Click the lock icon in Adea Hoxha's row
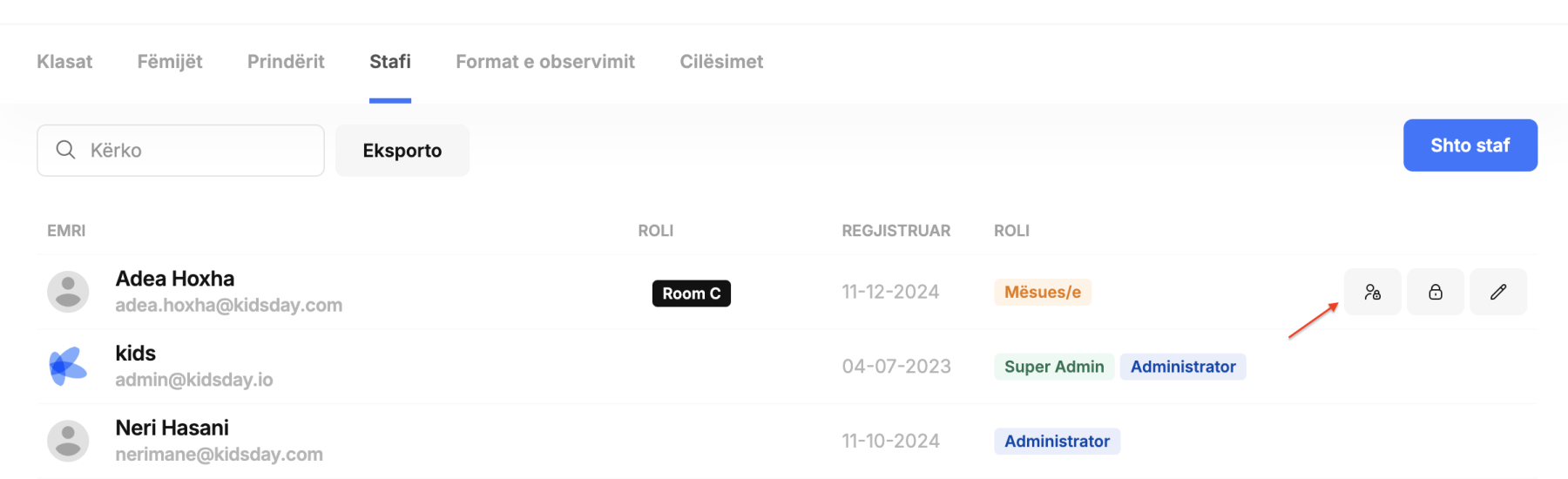The height and width of the screenshot is (479, 1568). click(x=1436, y=292)
